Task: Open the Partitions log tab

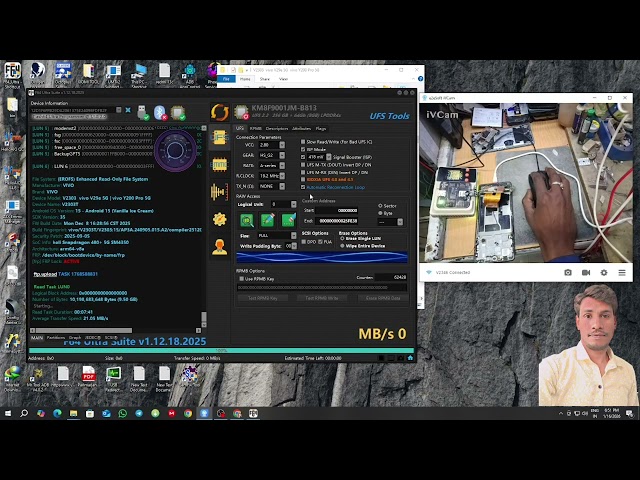Action: 56,338
